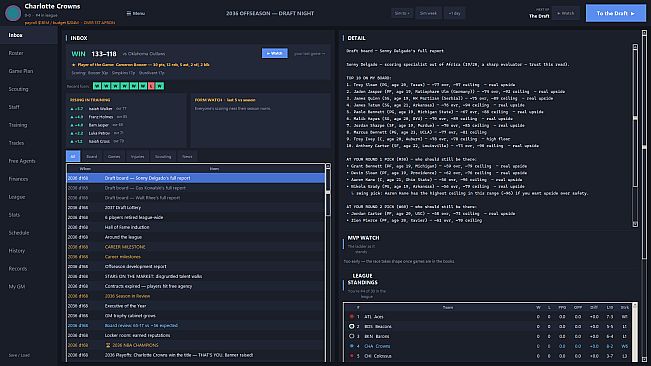
Task: Click the blue Watch button for last game
Action: (274, 53)
